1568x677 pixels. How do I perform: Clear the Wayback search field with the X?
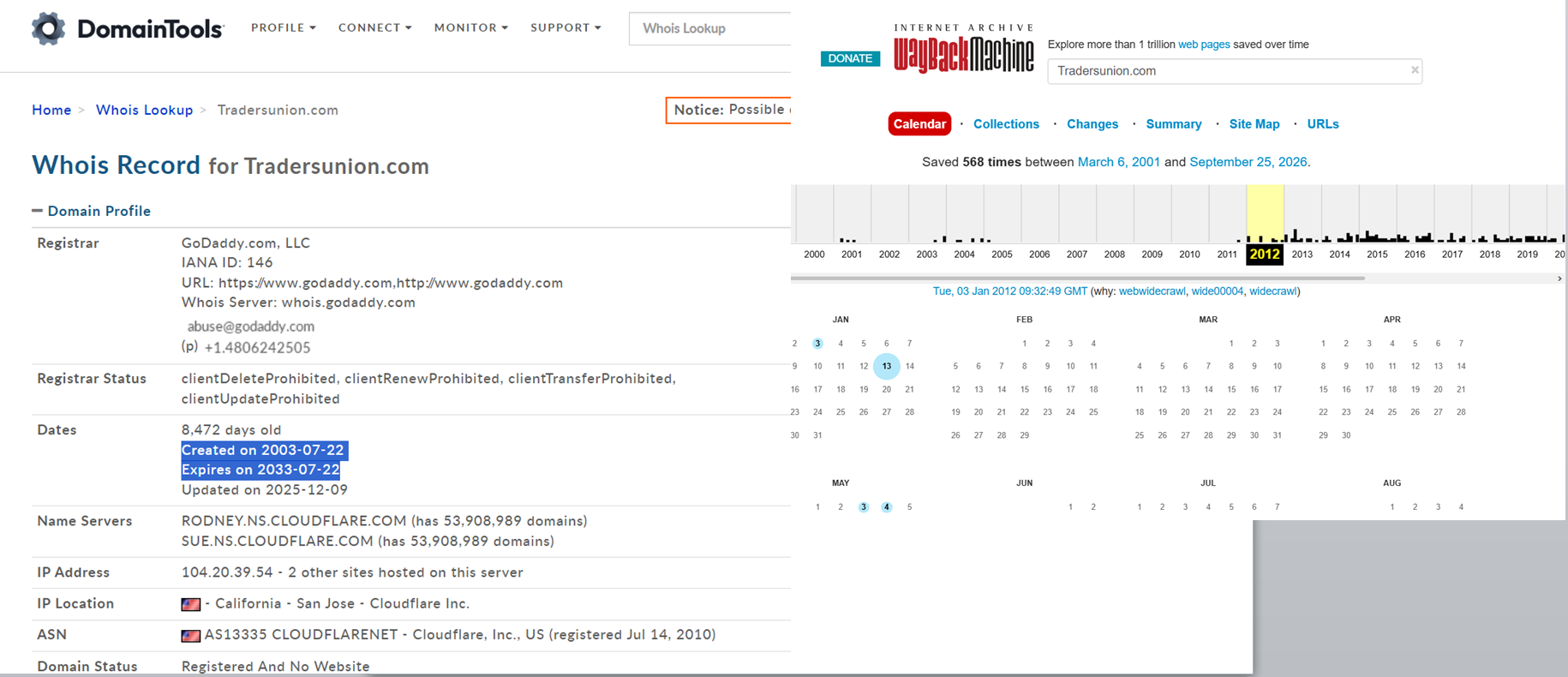1415,70
